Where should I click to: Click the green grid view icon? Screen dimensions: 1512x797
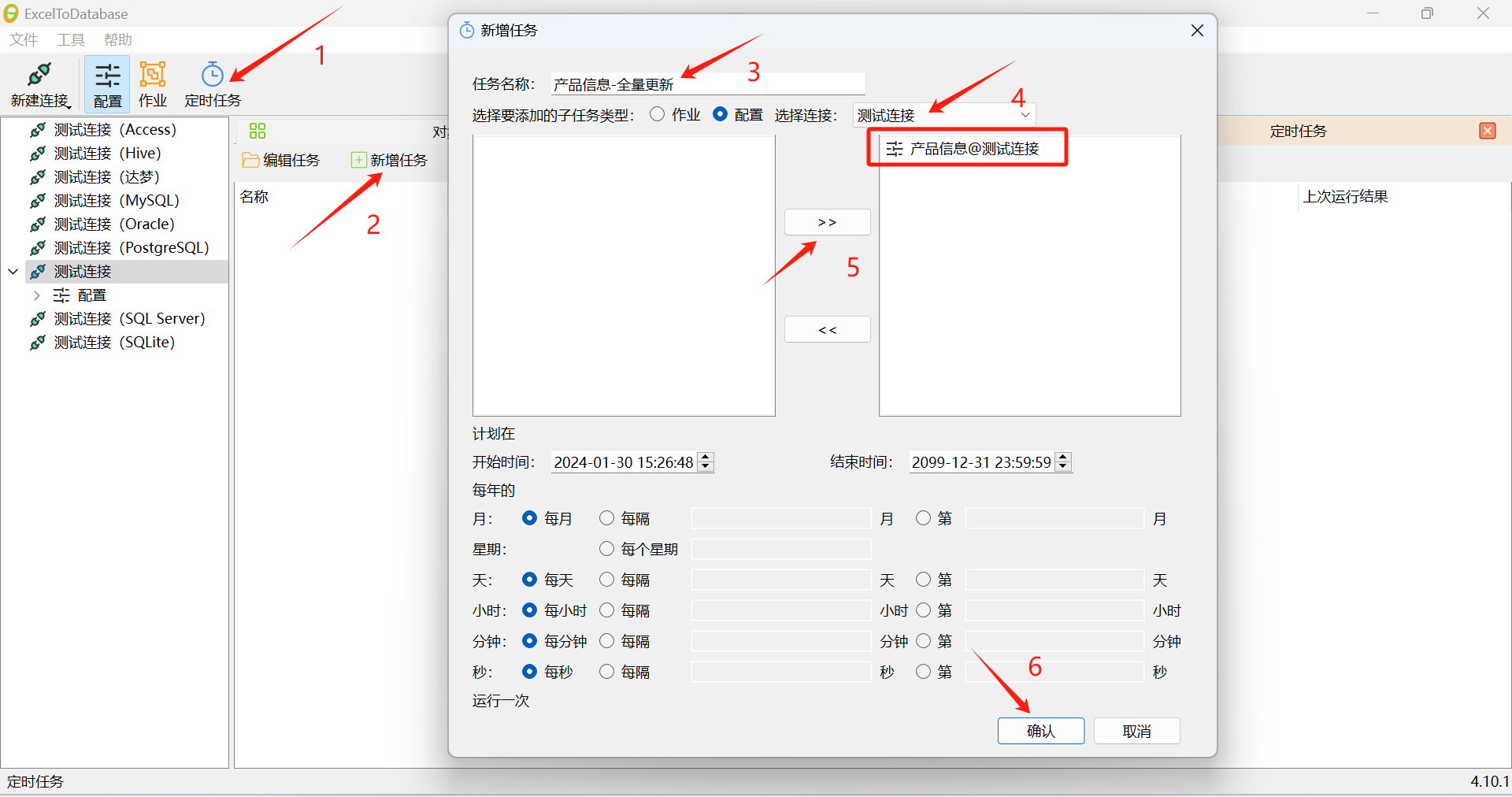258,131
